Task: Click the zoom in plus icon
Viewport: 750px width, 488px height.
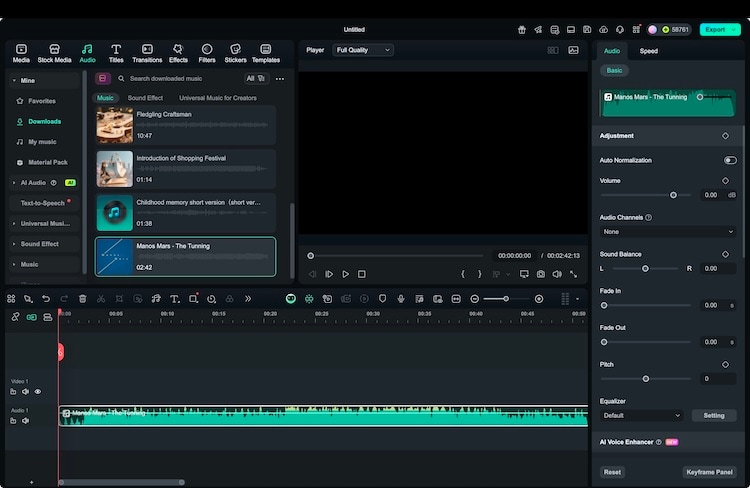Action: point(539,299)
